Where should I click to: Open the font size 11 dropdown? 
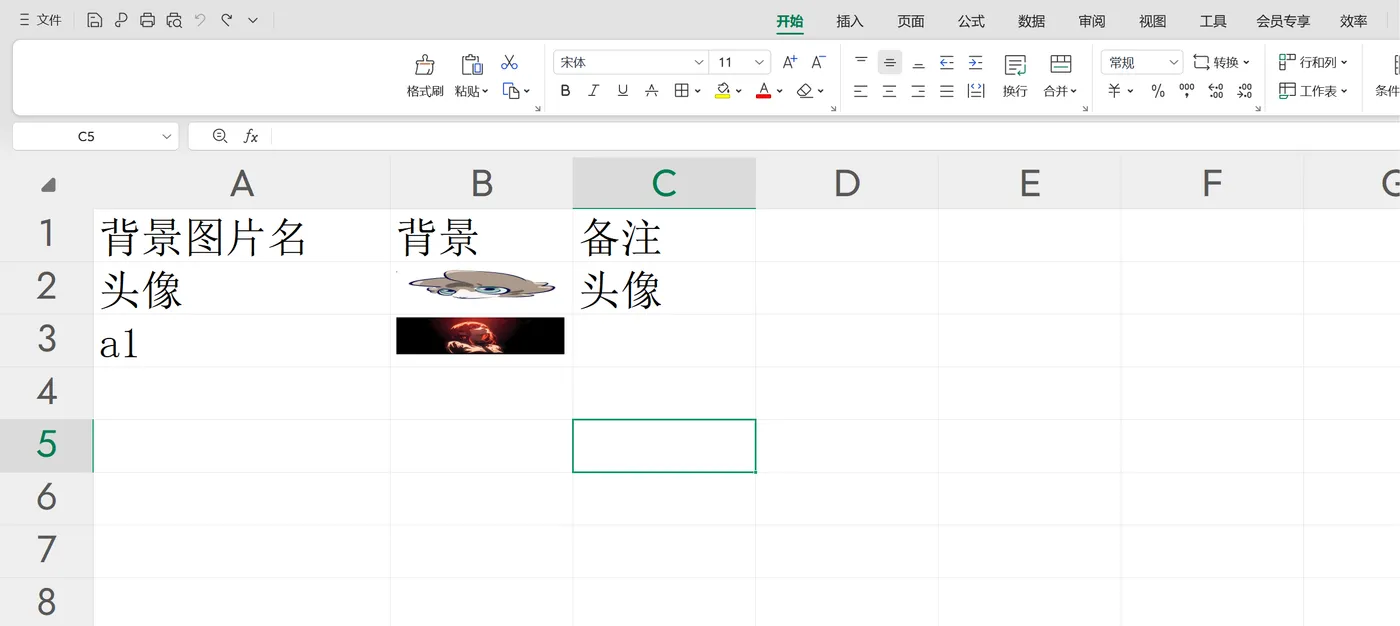(x=760, y=62)
